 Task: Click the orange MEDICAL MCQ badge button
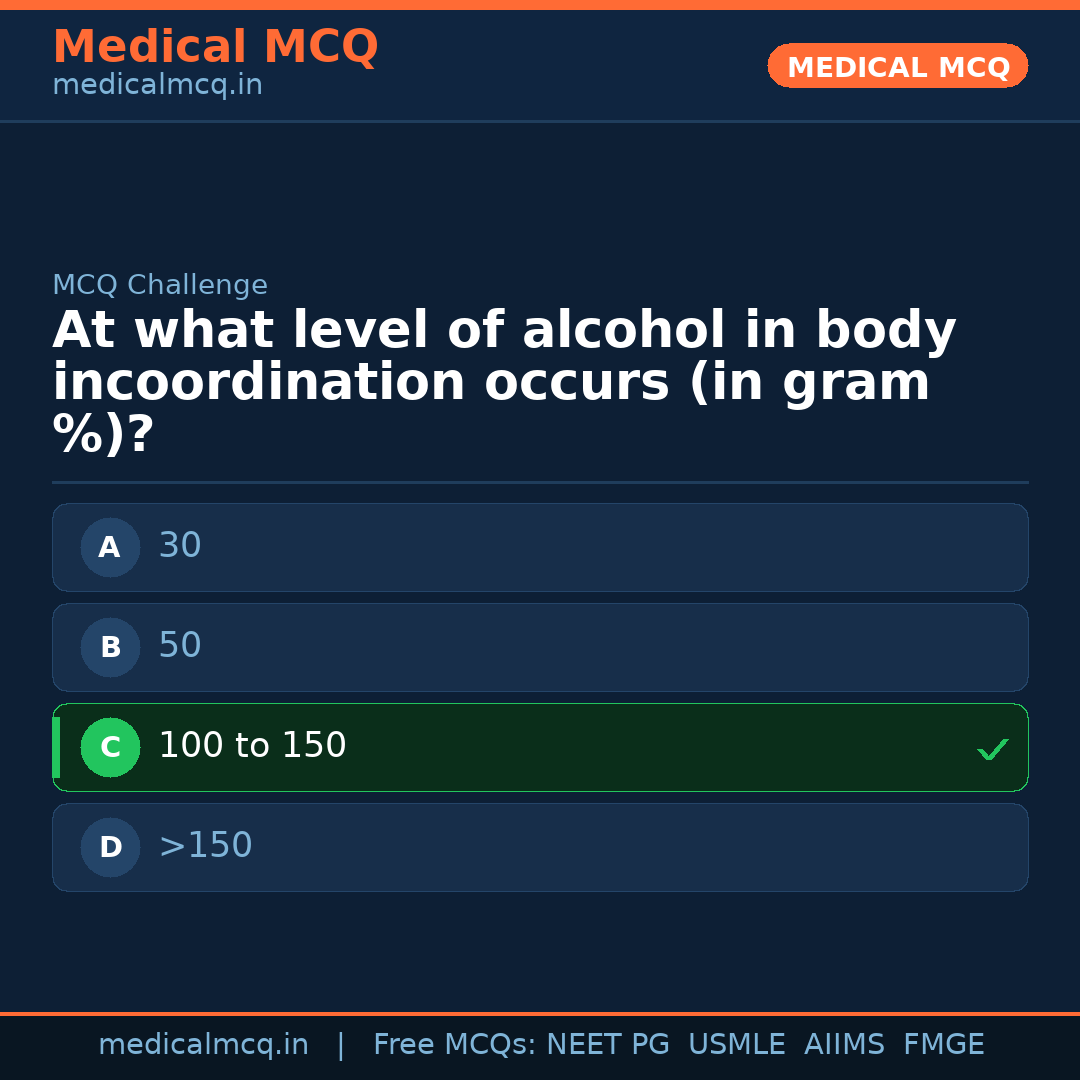(x=897, y=66)
